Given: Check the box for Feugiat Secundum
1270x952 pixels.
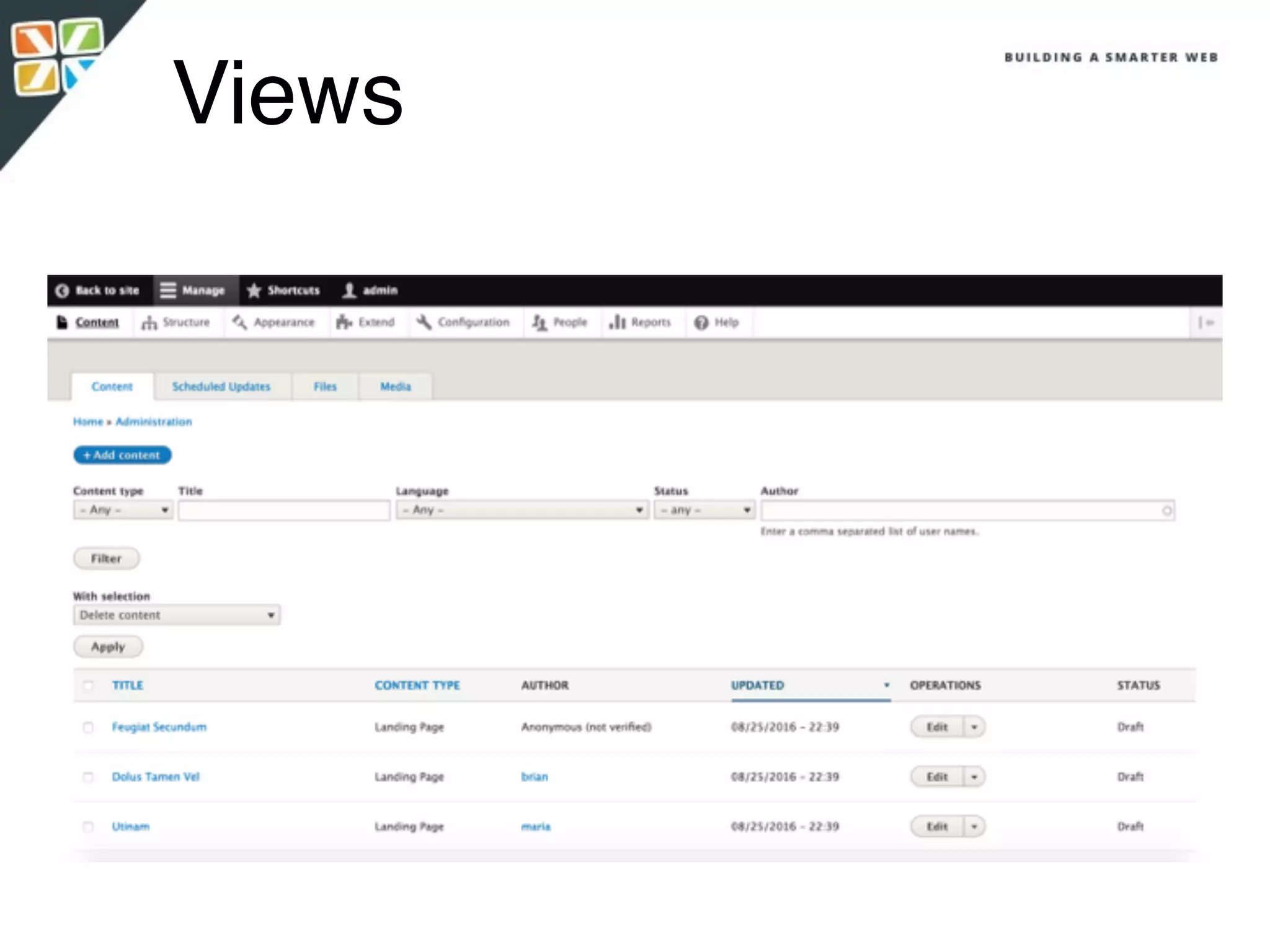Looking at the screenshot, I should click(88, 727).
